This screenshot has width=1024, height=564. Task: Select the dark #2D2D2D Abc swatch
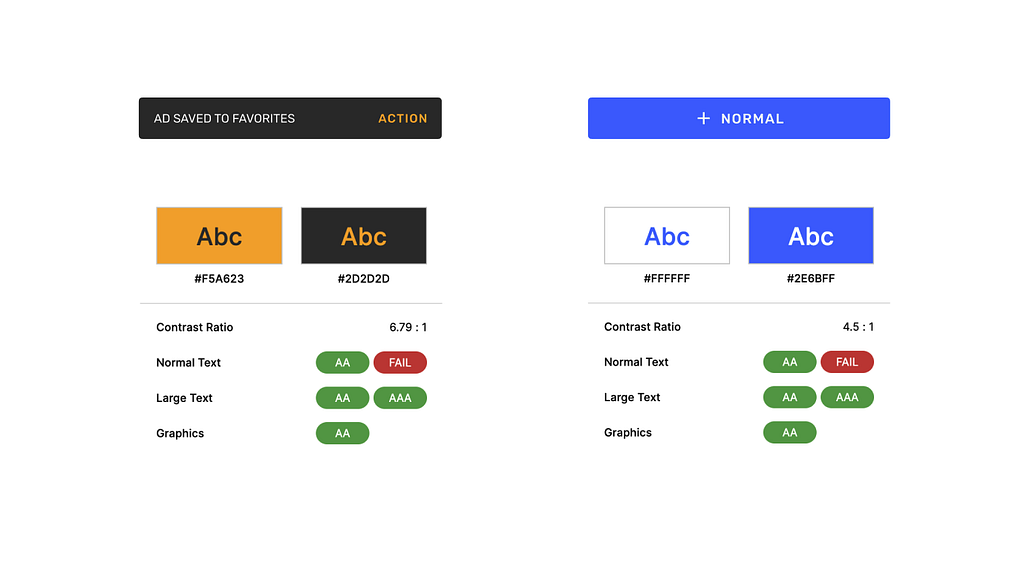point(364,236)
